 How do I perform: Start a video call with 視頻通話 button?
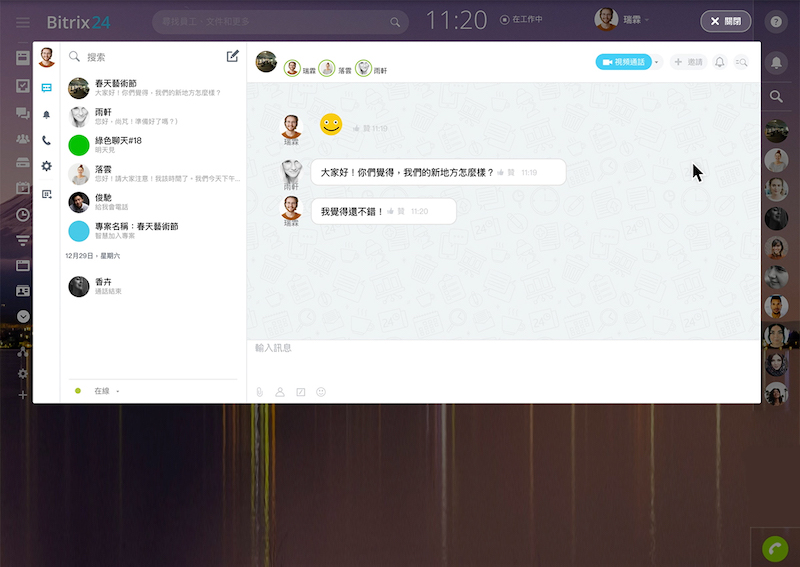tap(623, 62)
